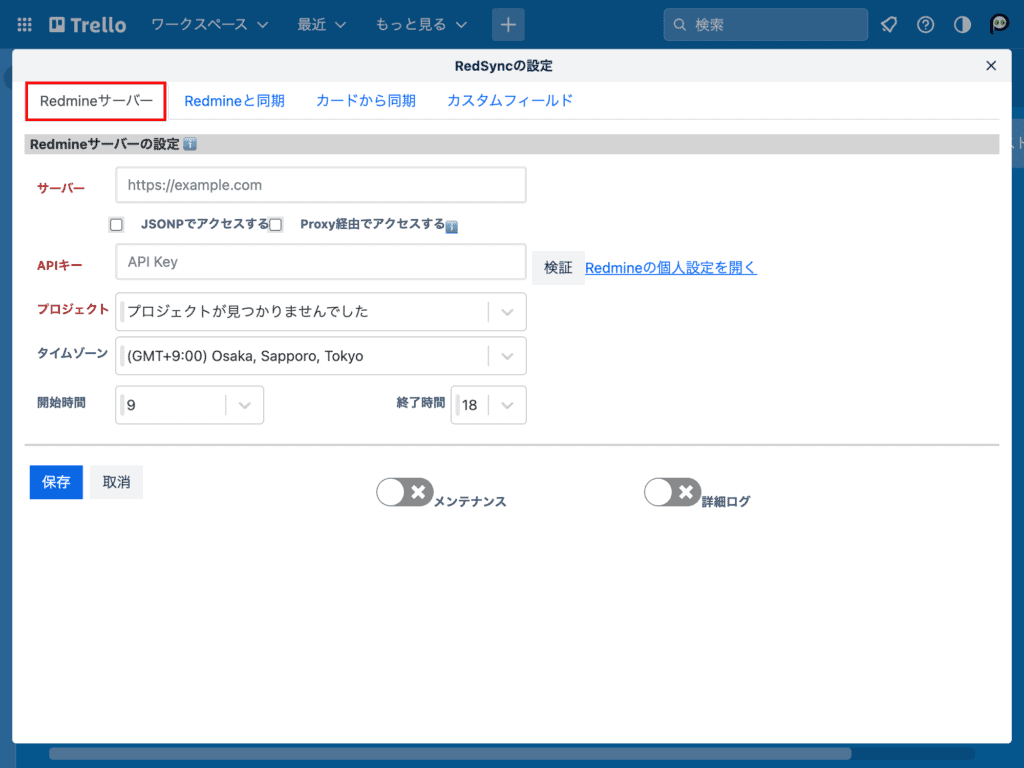Viewport: 1024px width, 768px height.
Task: Enable the 詳細ログ toggle
Action: (672, 492)
